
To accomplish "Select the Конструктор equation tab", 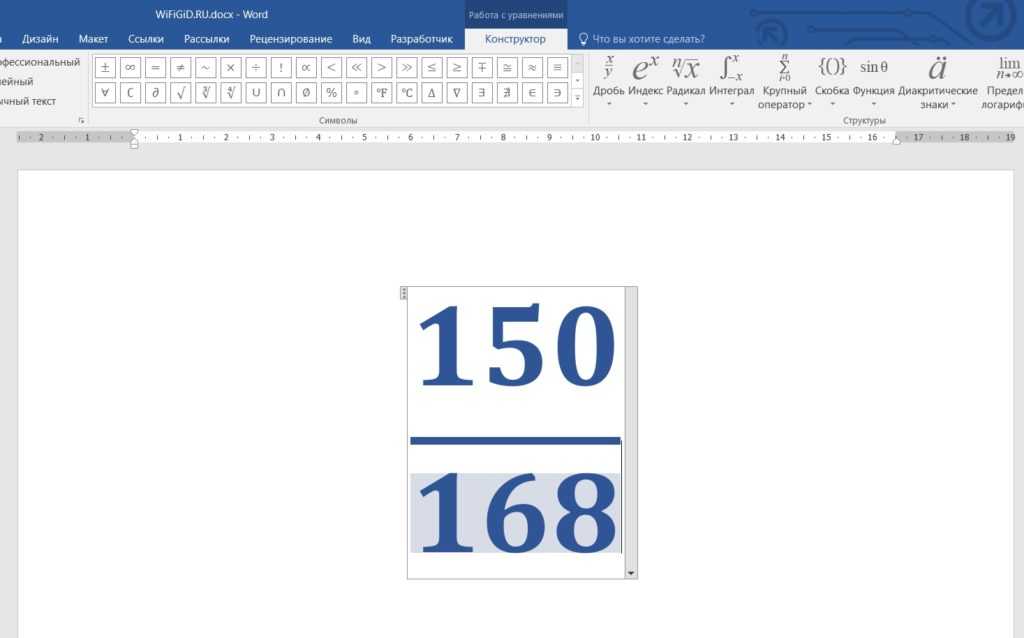I will (x=515, y=39).
